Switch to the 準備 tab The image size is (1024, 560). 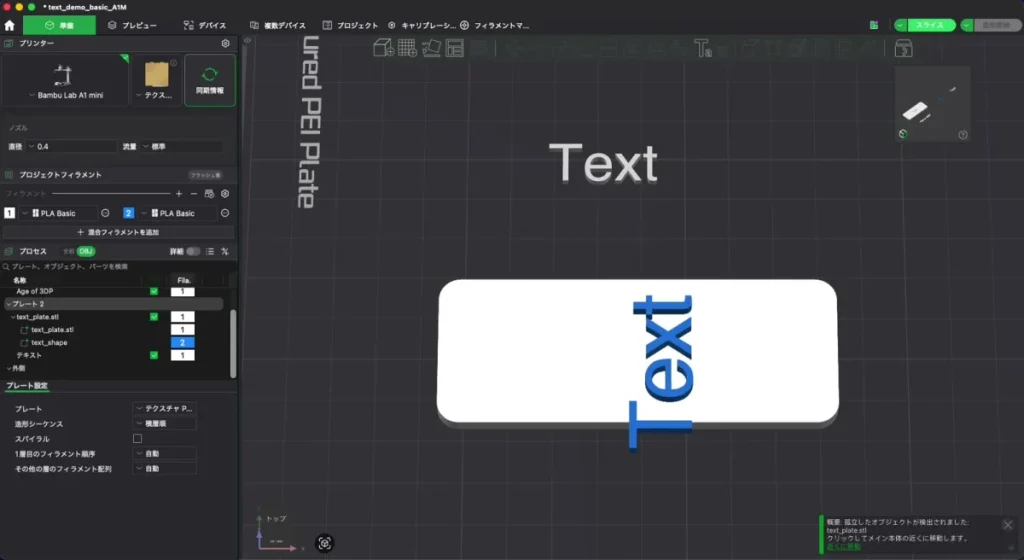59,25
